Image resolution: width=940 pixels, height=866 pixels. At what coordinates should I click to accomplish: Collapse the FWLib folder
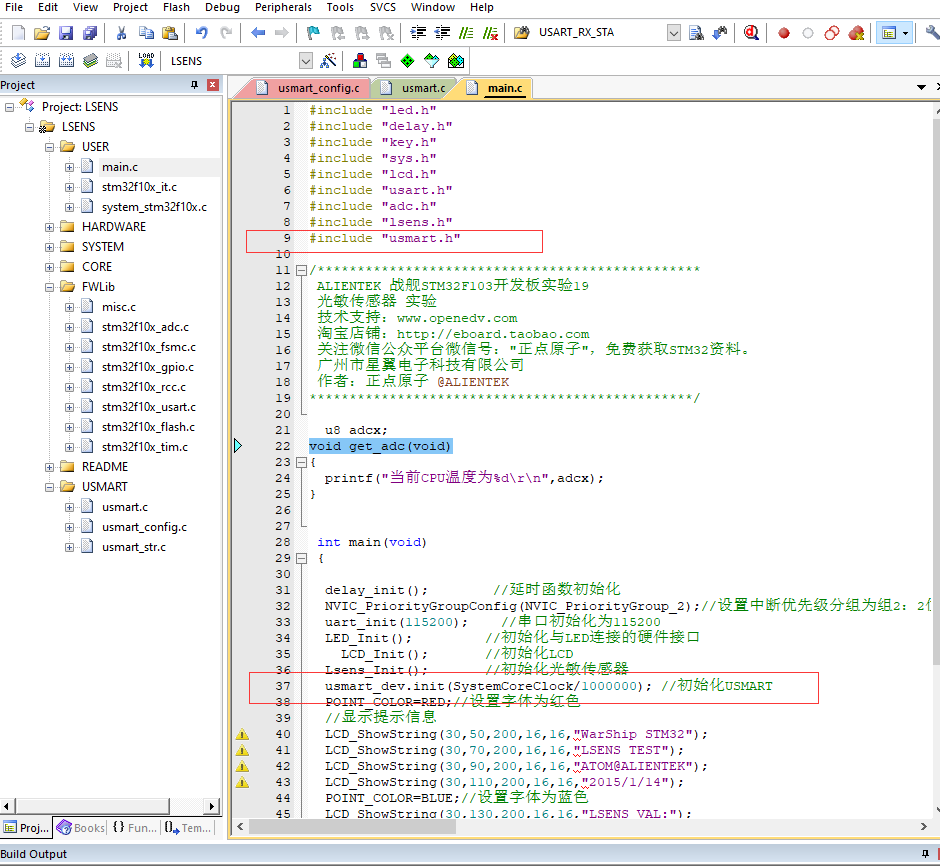[x=50, y=287]
